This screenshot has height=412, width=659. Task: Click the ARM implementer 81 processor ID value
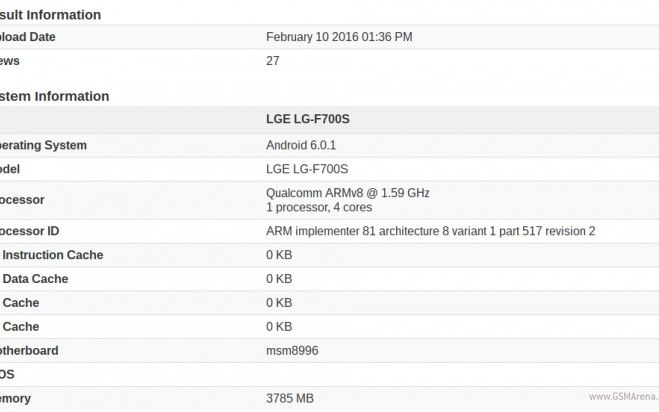click(x=430, y=231)
